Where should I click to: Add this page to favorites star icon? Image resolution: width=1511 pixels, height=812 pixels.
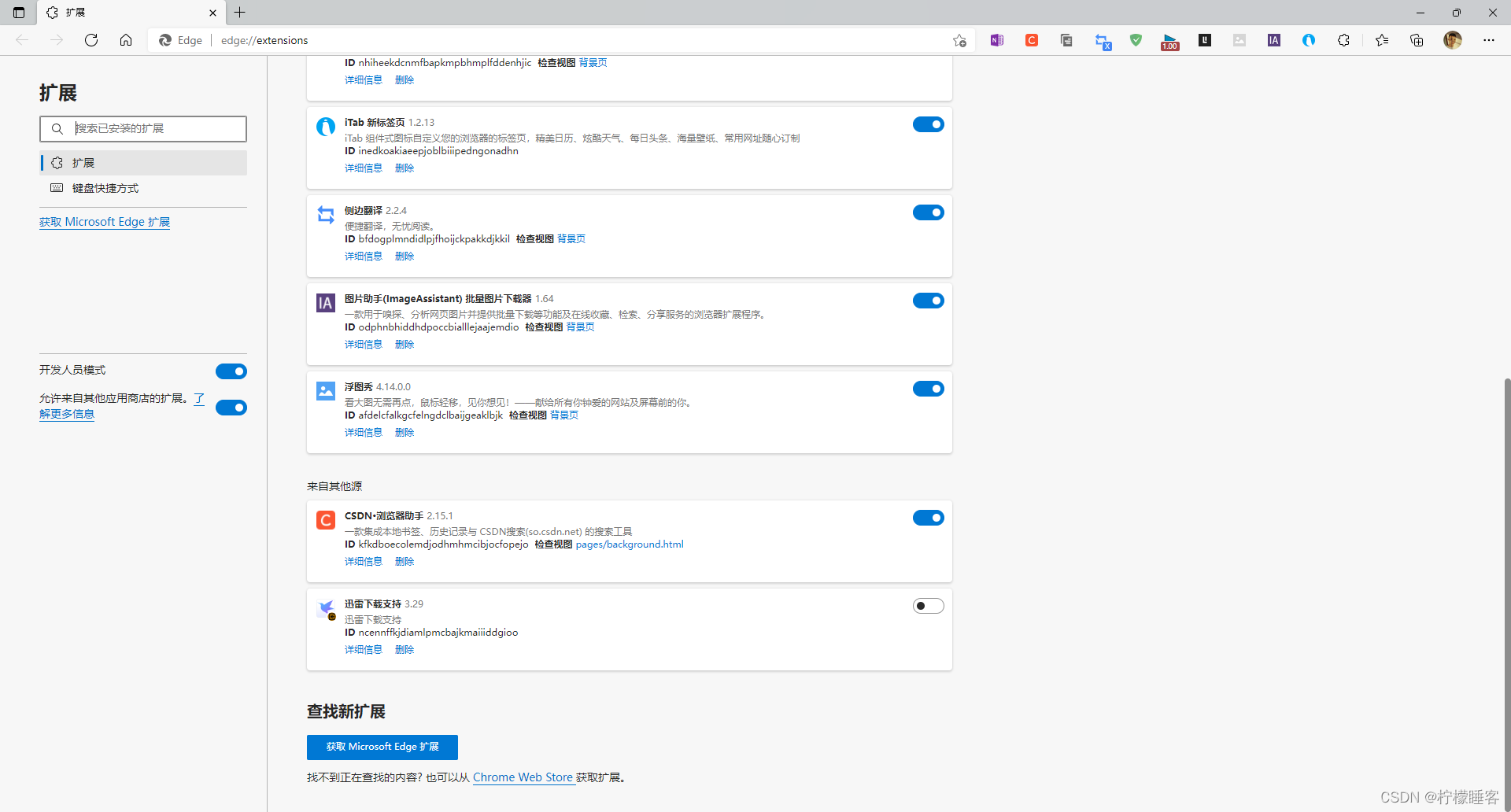tap(959, 40)
